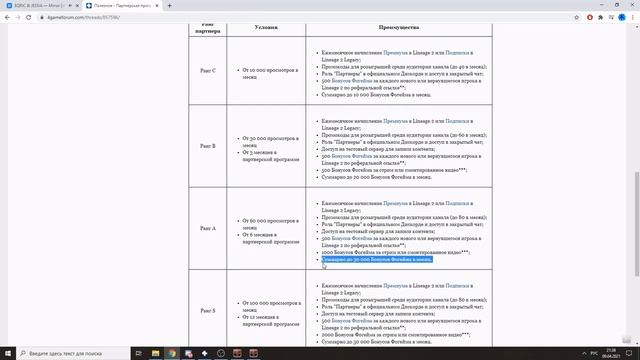640x360 pixels.
Task: Click the Подписки link in the Ранг B row
Action: [x=457, y=121]
